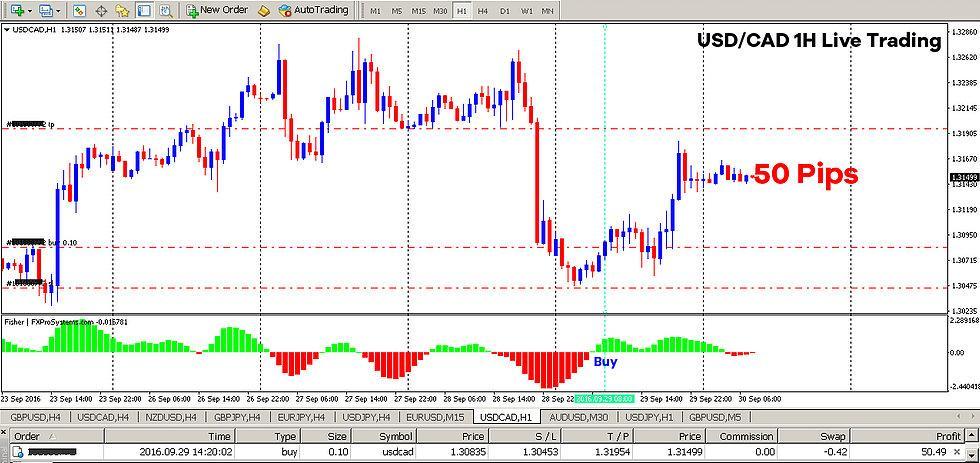Viewport: 980px width, 463px height.
Task: Sort trades by the Order column header
Action: [28, 436]
